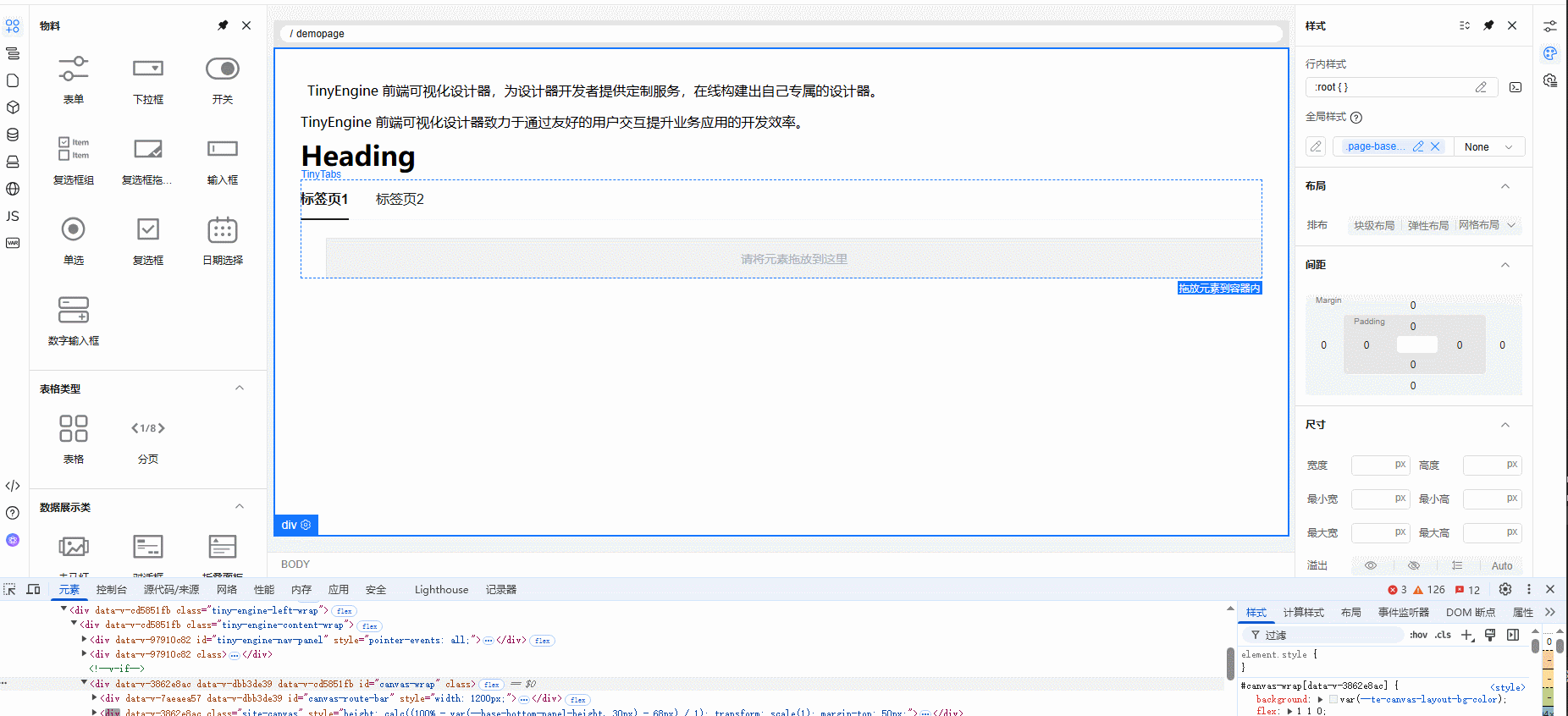Set overflow to Auto

click(1502, 565)
